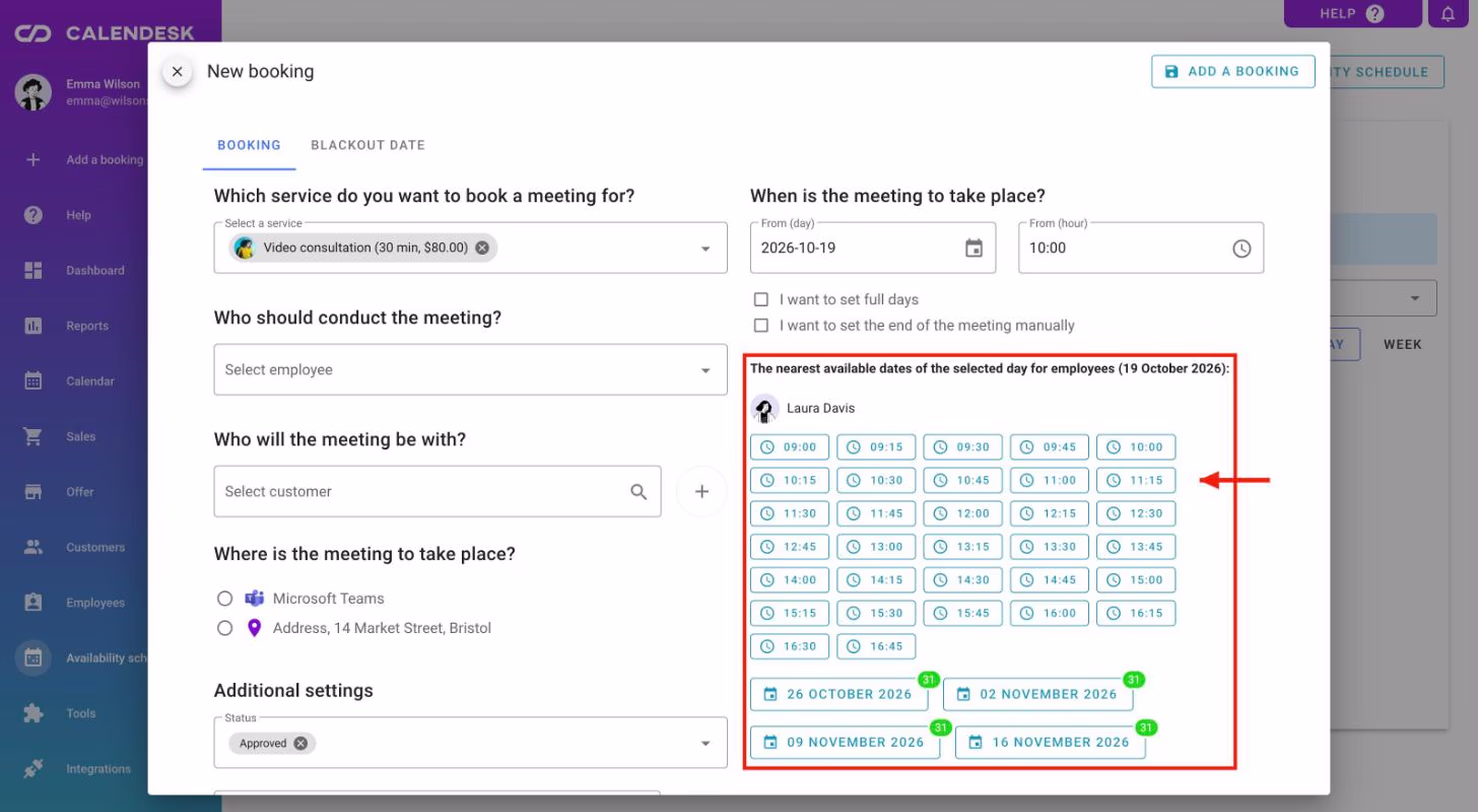Check 'set the end of the meeting manually'
Viewport: 1478px width, 812px height.
pos(761,325)
